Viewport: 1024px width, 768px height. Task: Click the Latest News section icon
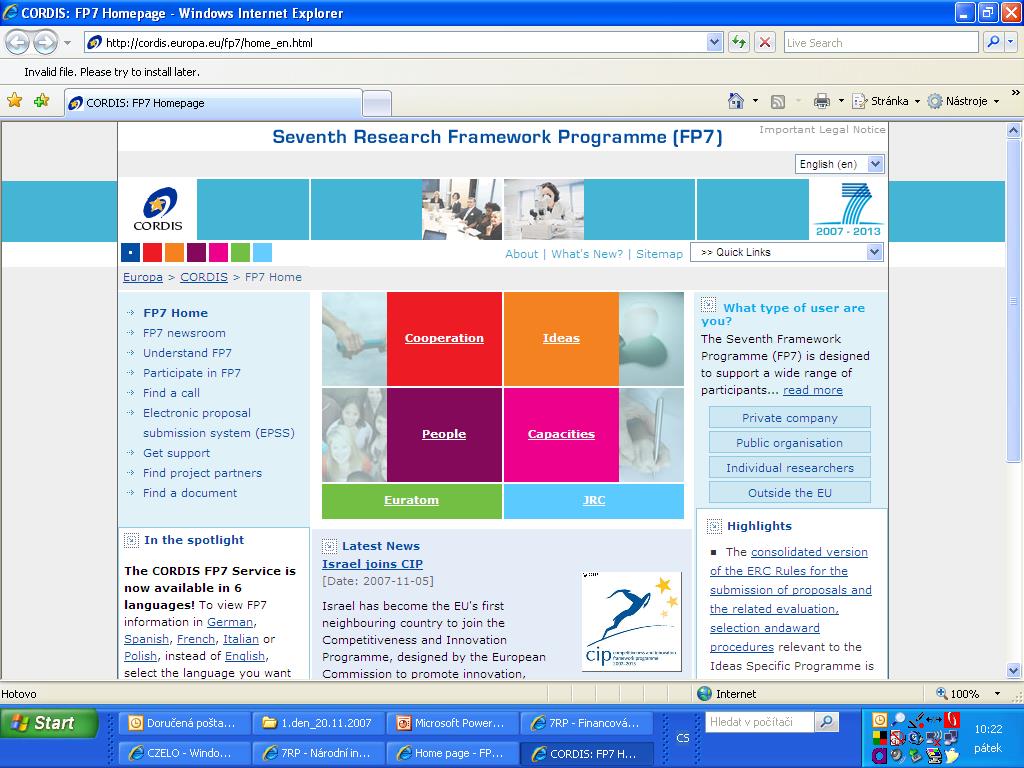click(x=329, y=546)
